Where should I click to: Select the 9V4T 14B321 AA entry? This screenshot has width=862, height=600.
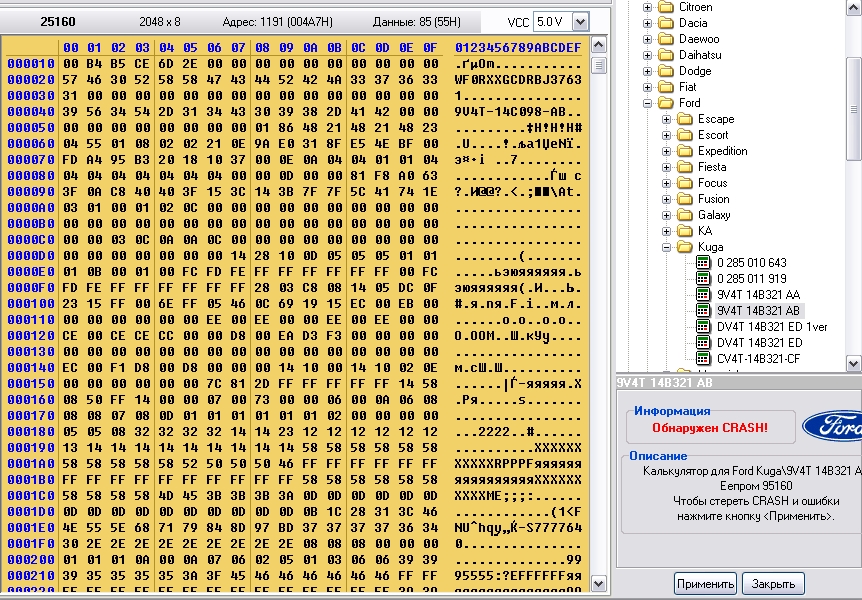point(758,295)
